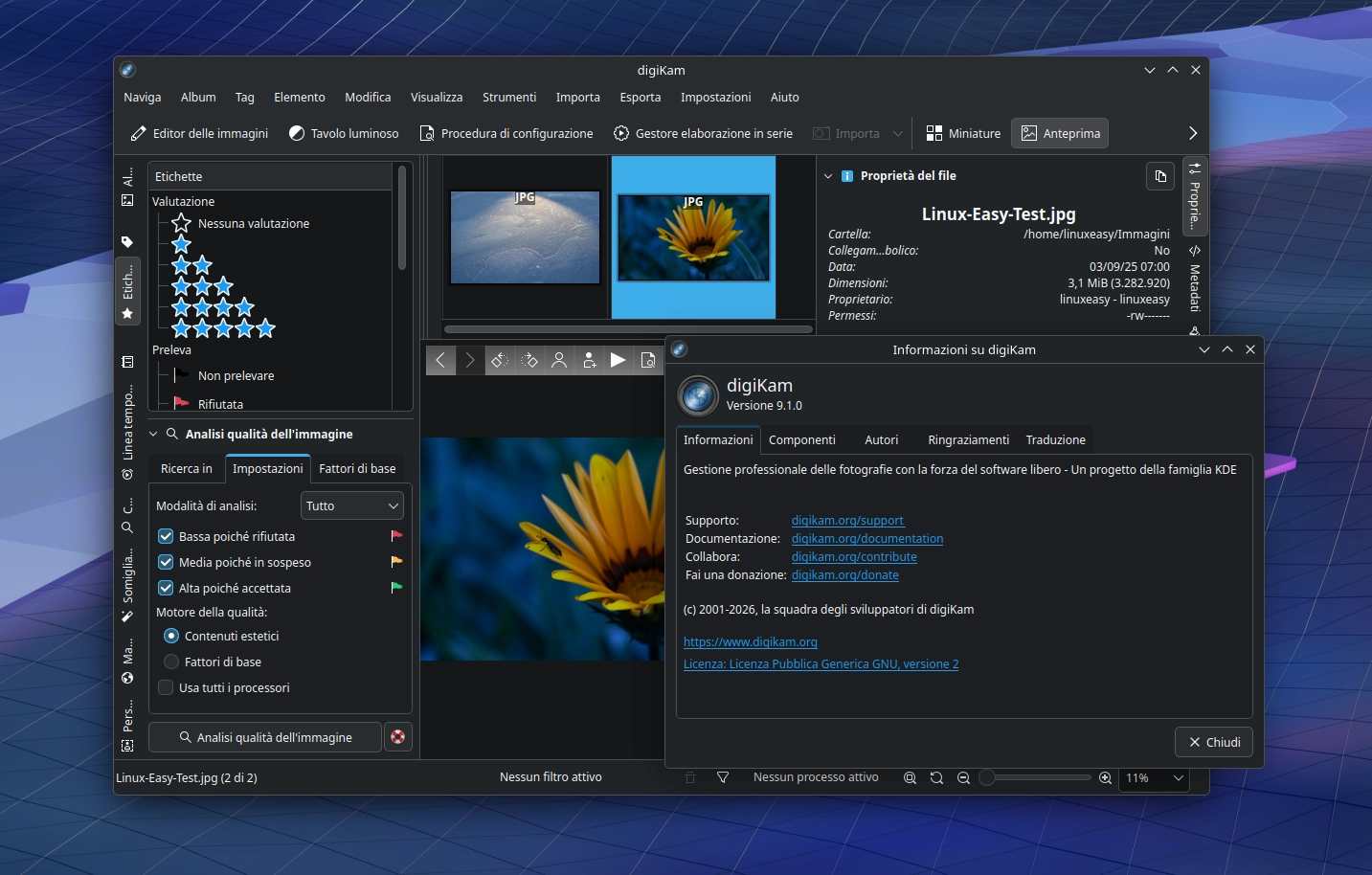Image resolution: width=1372 pixels, height=875 pixels.
Task: Open the Somiglianza sidebar tab
Action: 127,586
